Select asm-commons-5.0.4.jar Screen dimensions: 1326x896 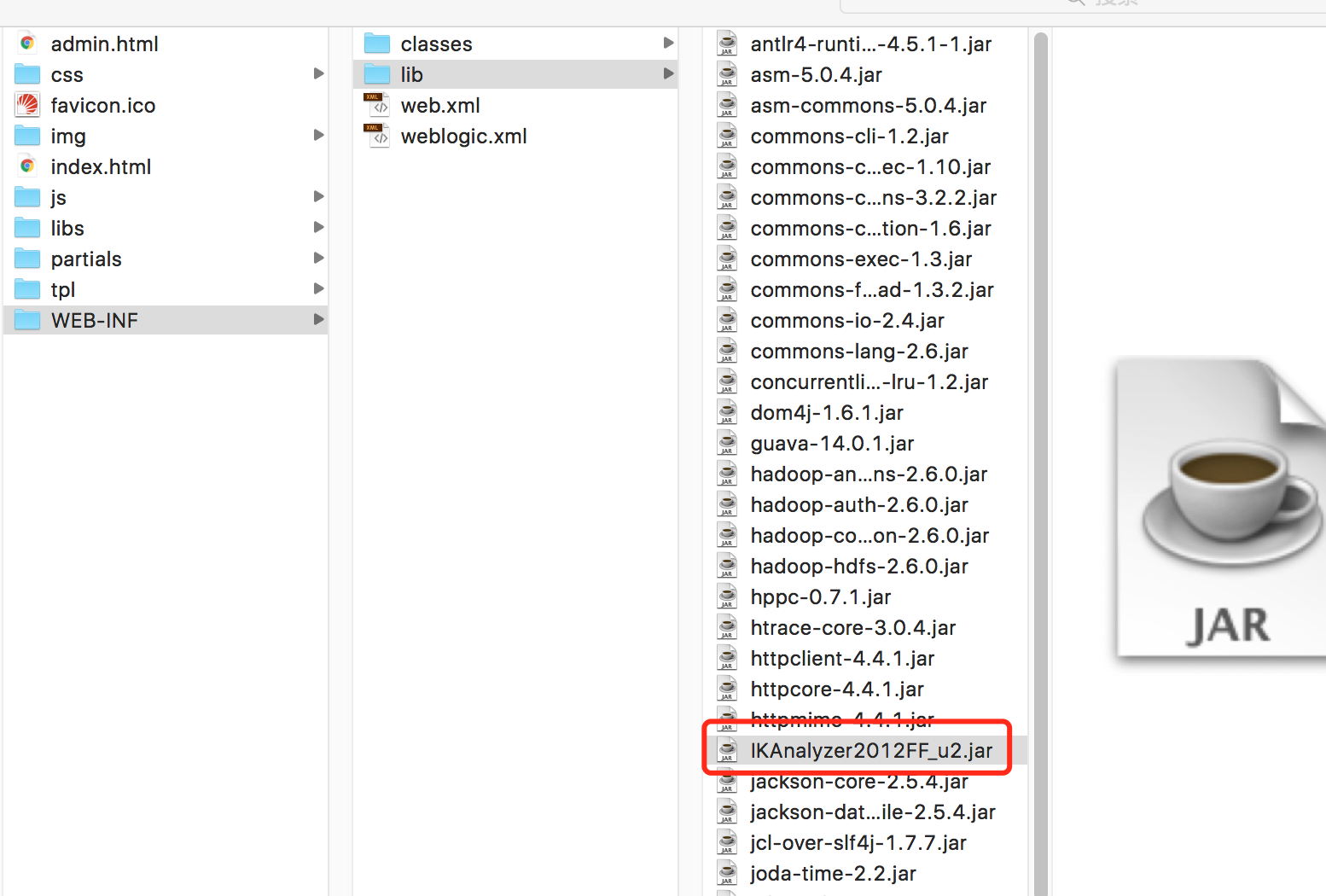(x=869, y=105)
